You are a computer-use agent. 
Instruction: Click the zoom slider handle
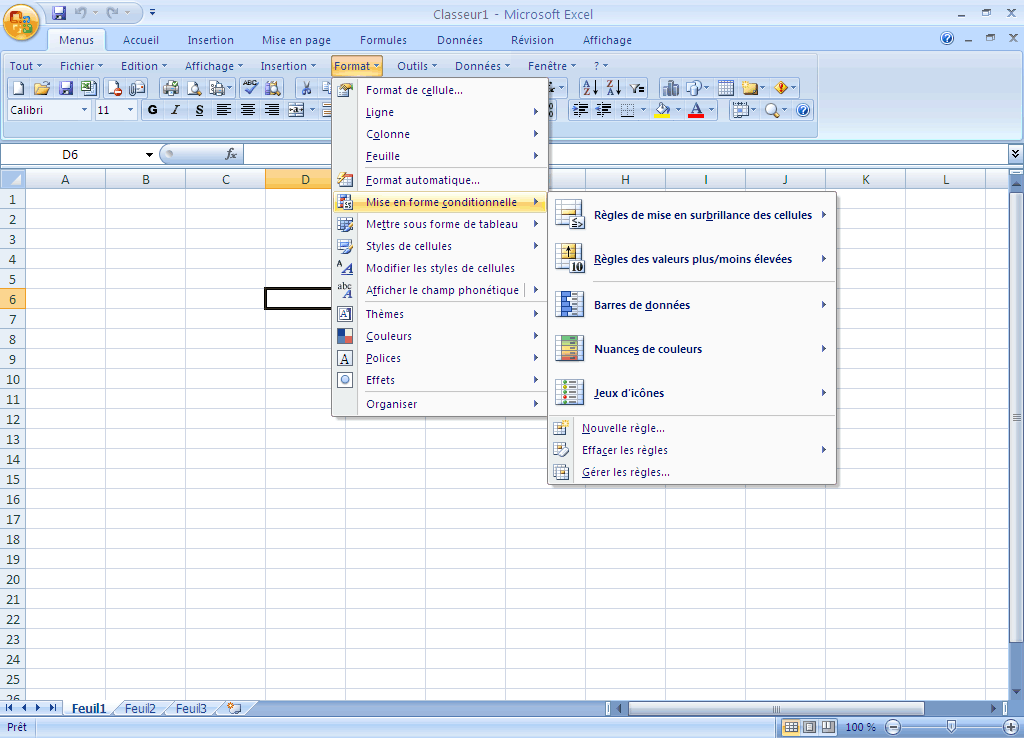[x=952, y=727]
